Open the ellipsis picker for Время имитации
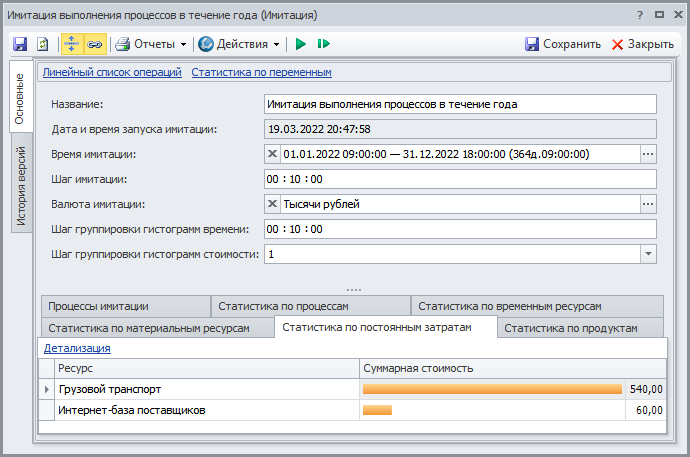Screen dimensions: 690x457 [x=648, y=154]
